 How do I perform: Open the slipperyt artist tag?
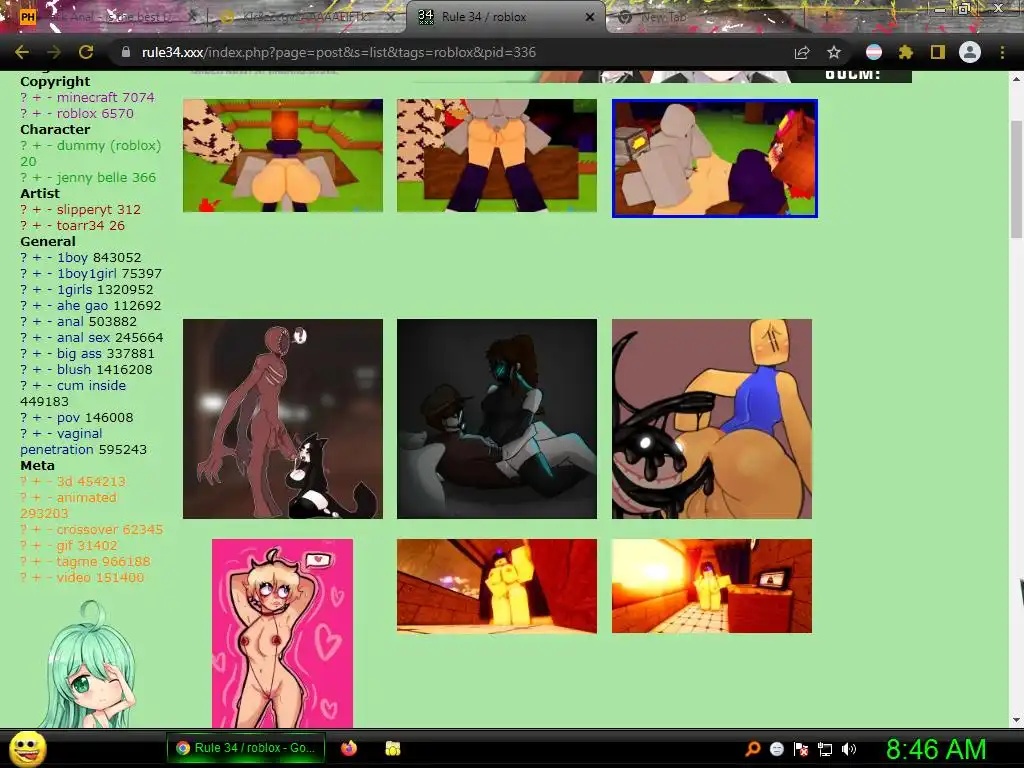85,209
